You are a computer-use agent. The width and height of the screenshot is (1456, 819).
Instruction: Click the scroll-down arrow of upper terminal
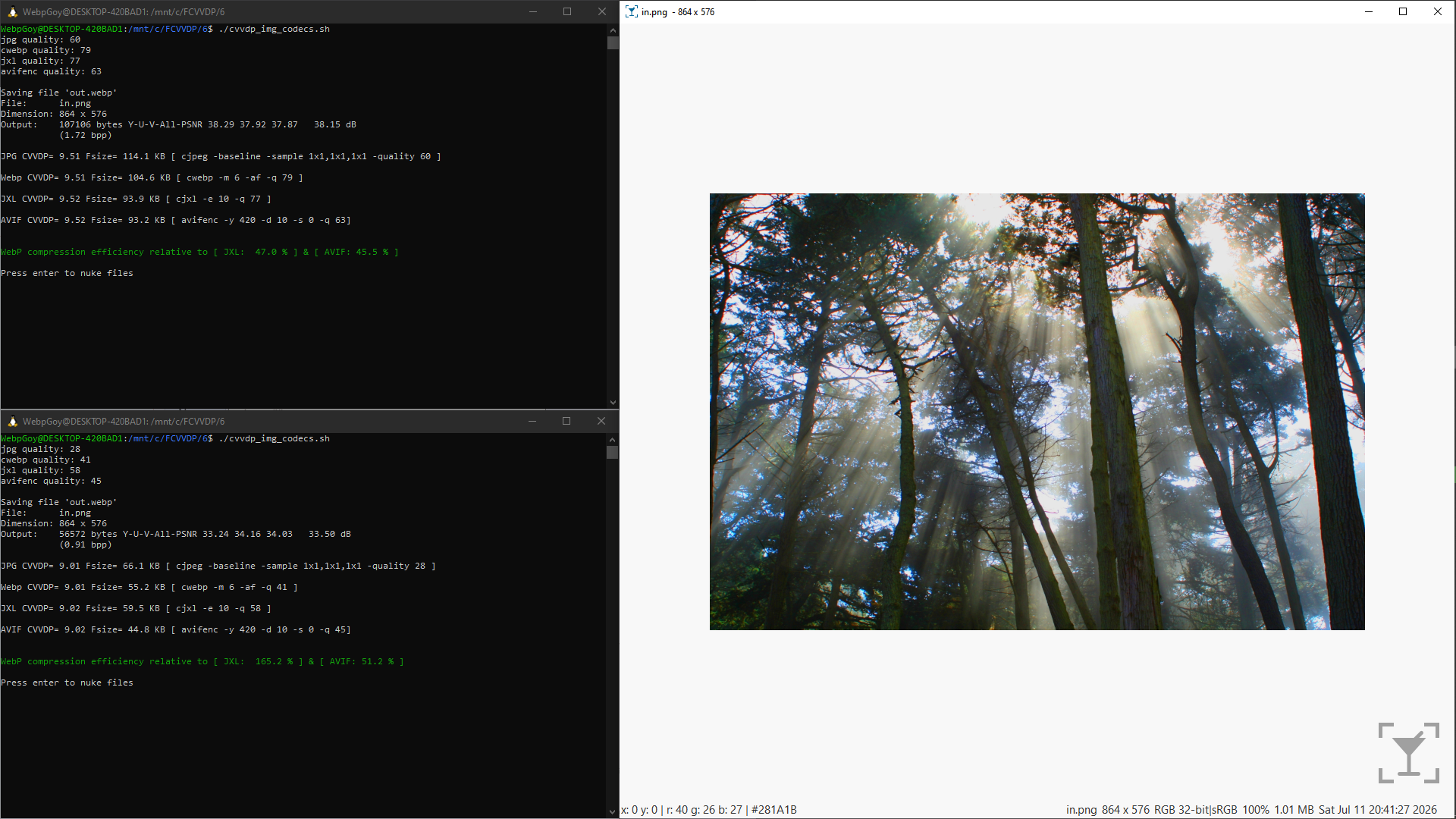coord(613,403)
